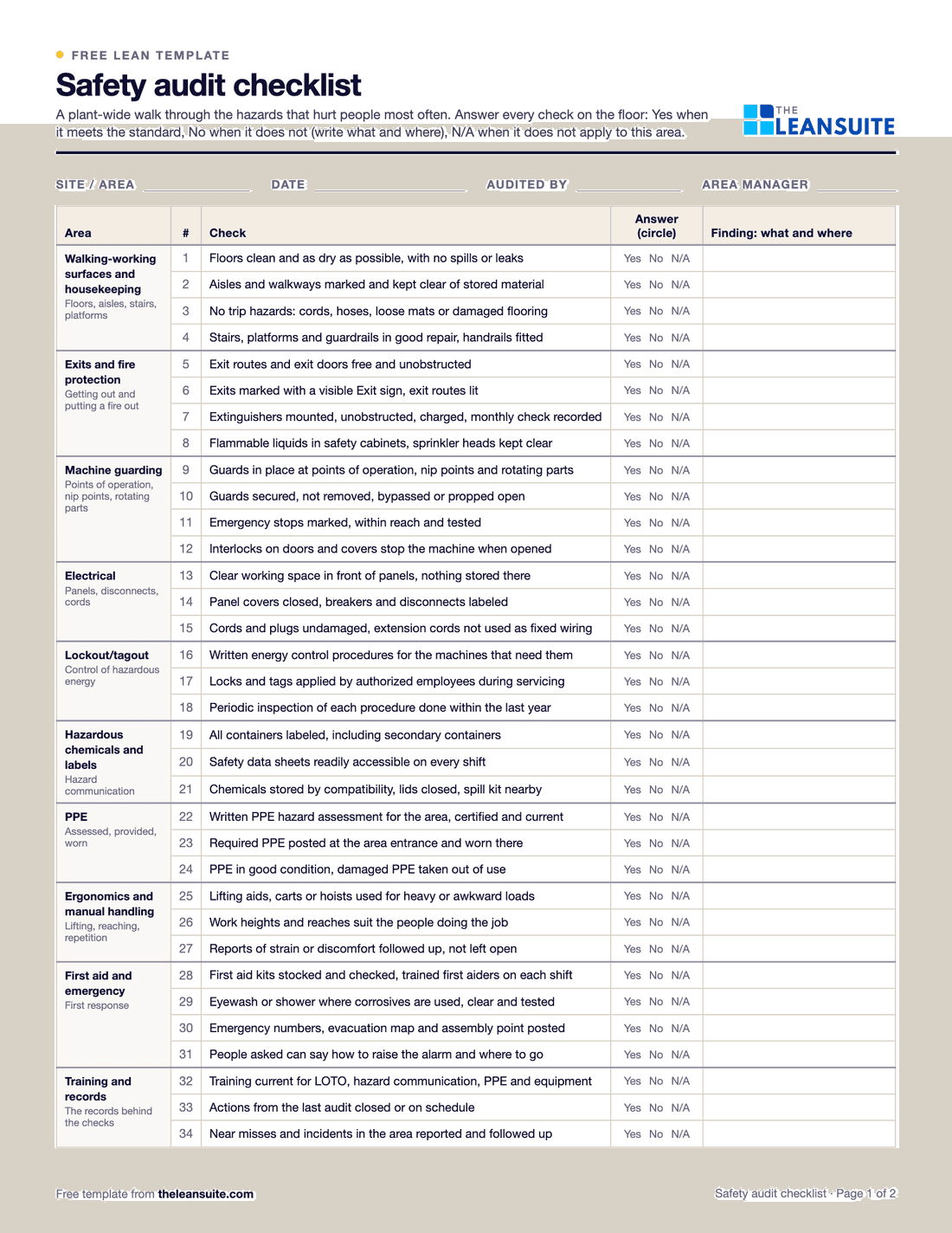This screenshot has width=952, height=1233.
Task: Click the LeanSuite logo
Action: (x=819, y=120)
